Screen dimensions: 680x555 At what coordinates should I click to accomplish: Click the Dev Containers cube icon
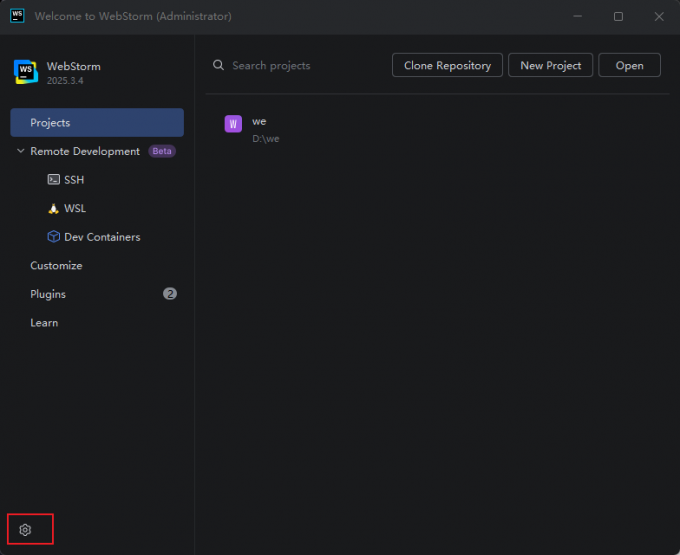click(53, 237)
